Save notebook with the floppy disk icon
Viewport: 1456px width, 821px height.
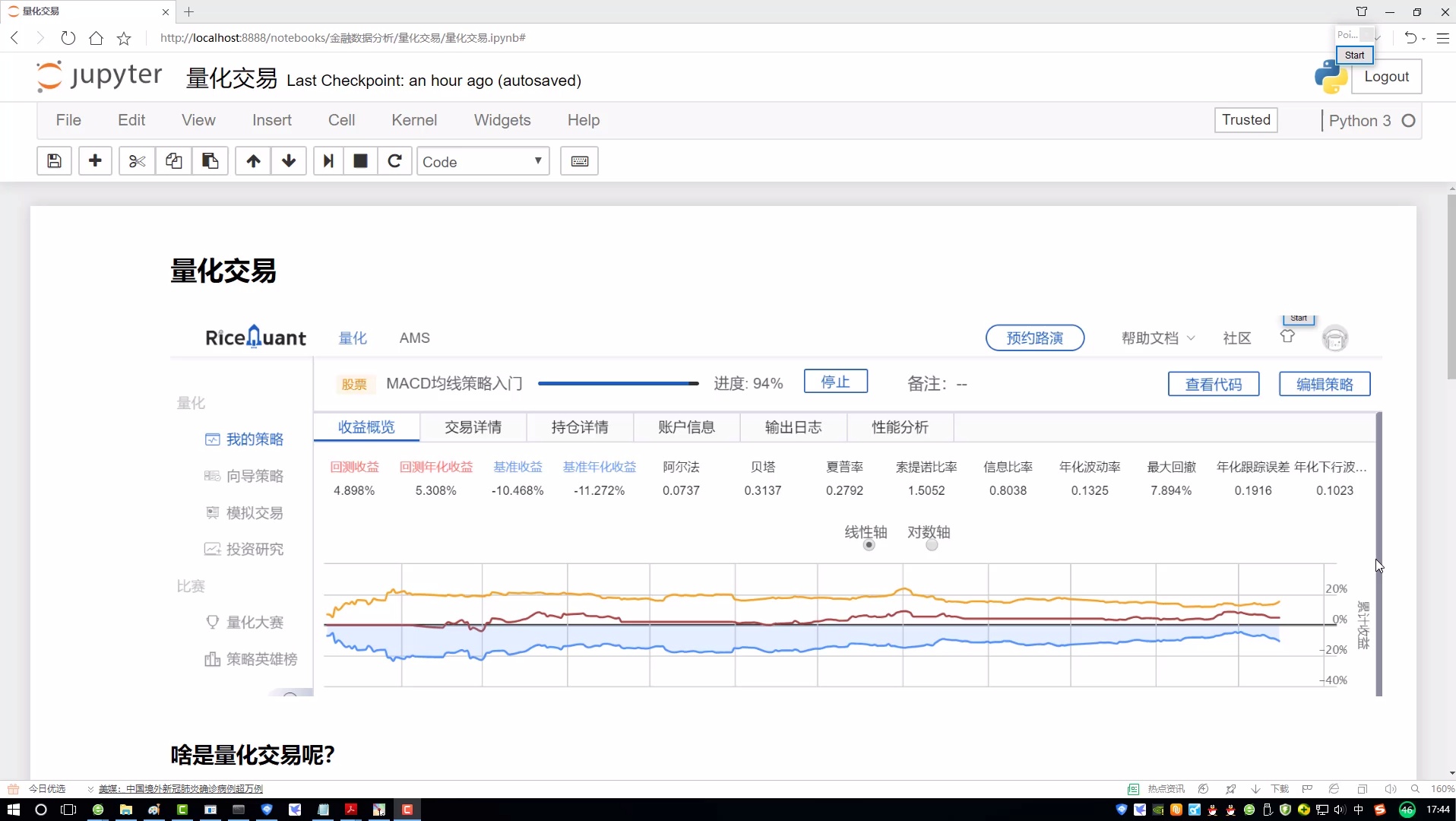coord(54,161)
